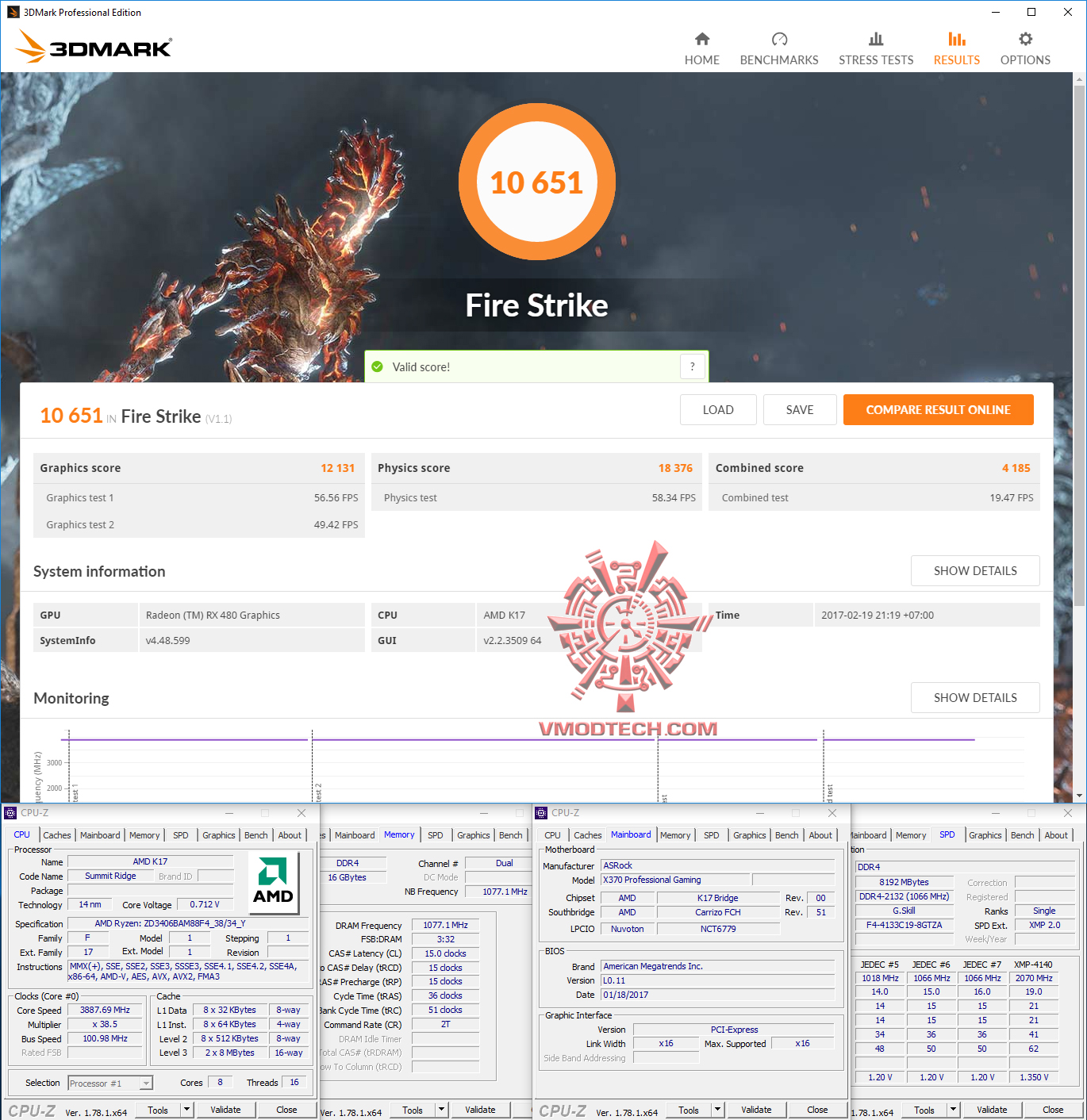Click the question mark beside Valid score
Viewport: 1087px width, 1120px height.
coord(692,366)
